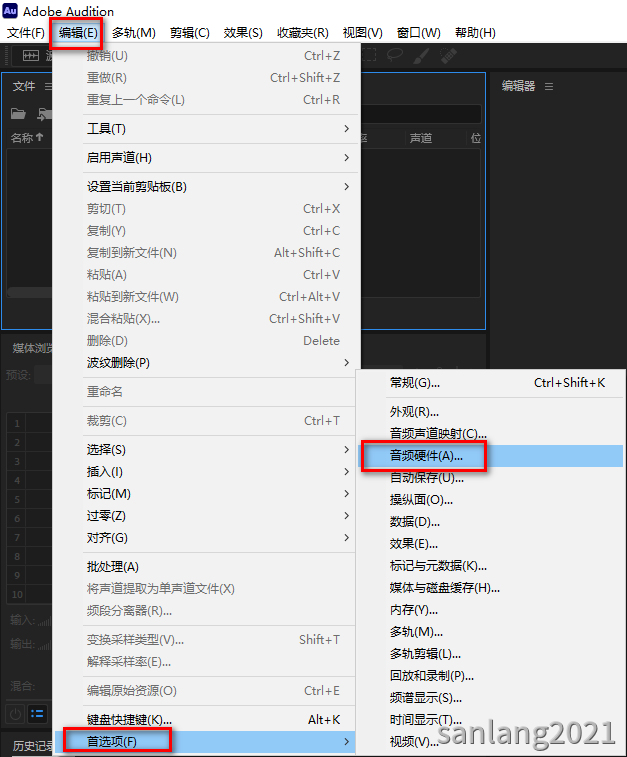
Task: Open 多轨剪辑(L)... preferences
Action: (x=491, y=654)
